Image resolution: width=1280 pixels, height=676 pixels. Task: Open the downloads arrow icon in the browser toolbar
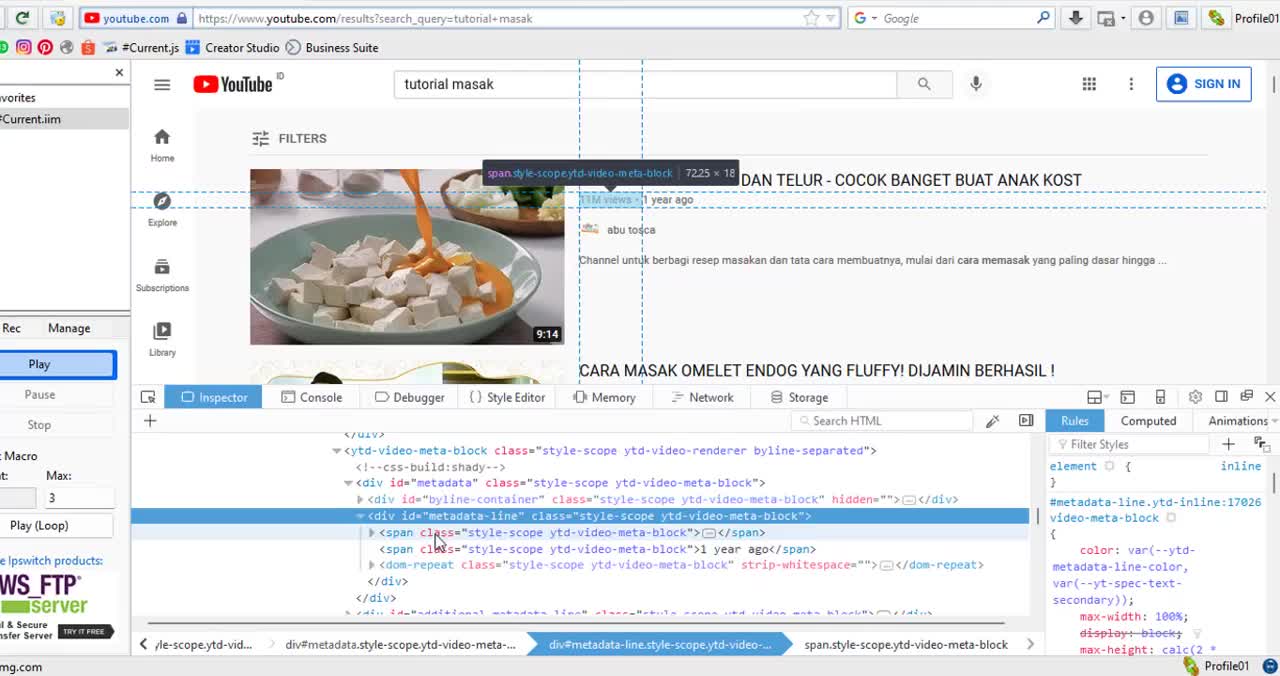click(1076, 18)
